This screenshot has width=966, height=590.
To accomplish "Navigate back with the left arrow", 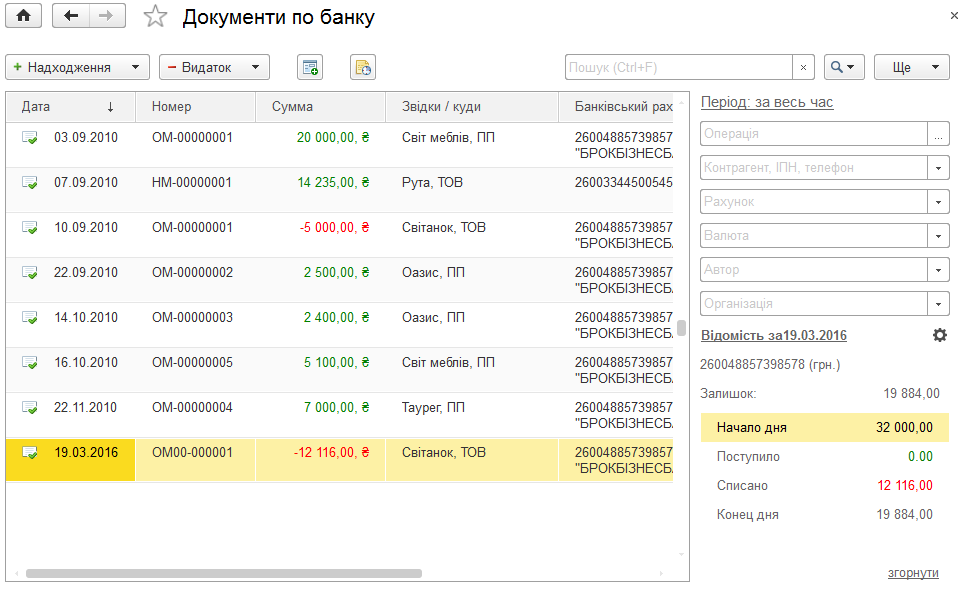I will (71, 16).
